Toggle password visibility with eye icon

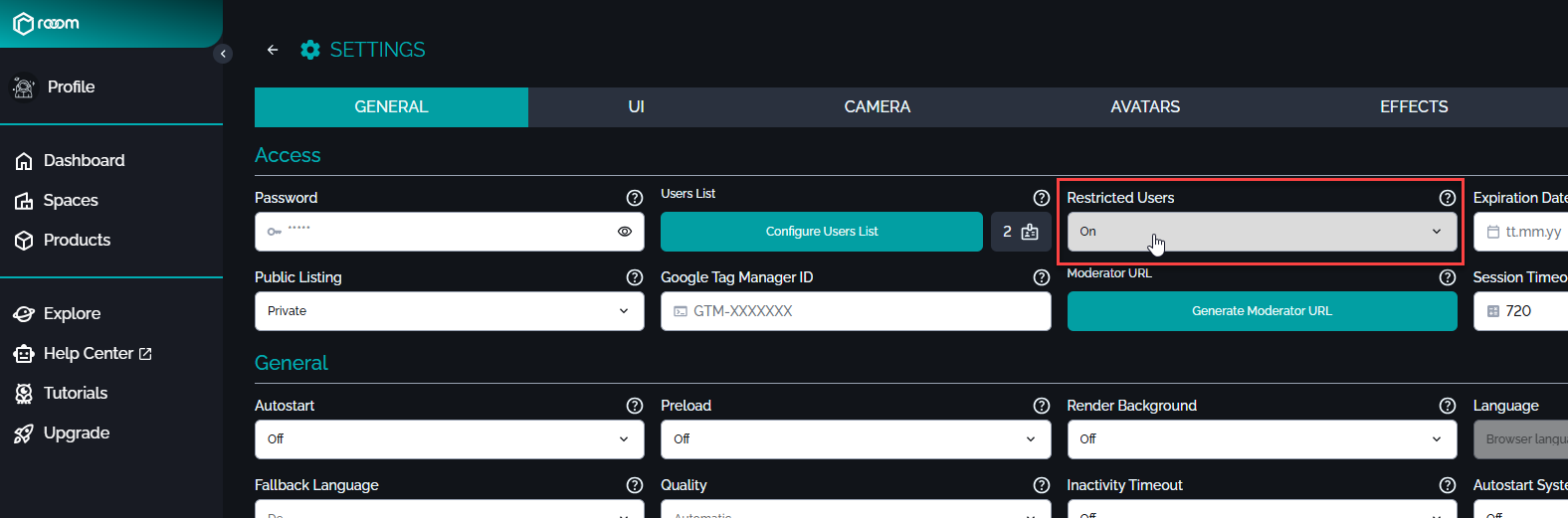[x=625, y=232]
